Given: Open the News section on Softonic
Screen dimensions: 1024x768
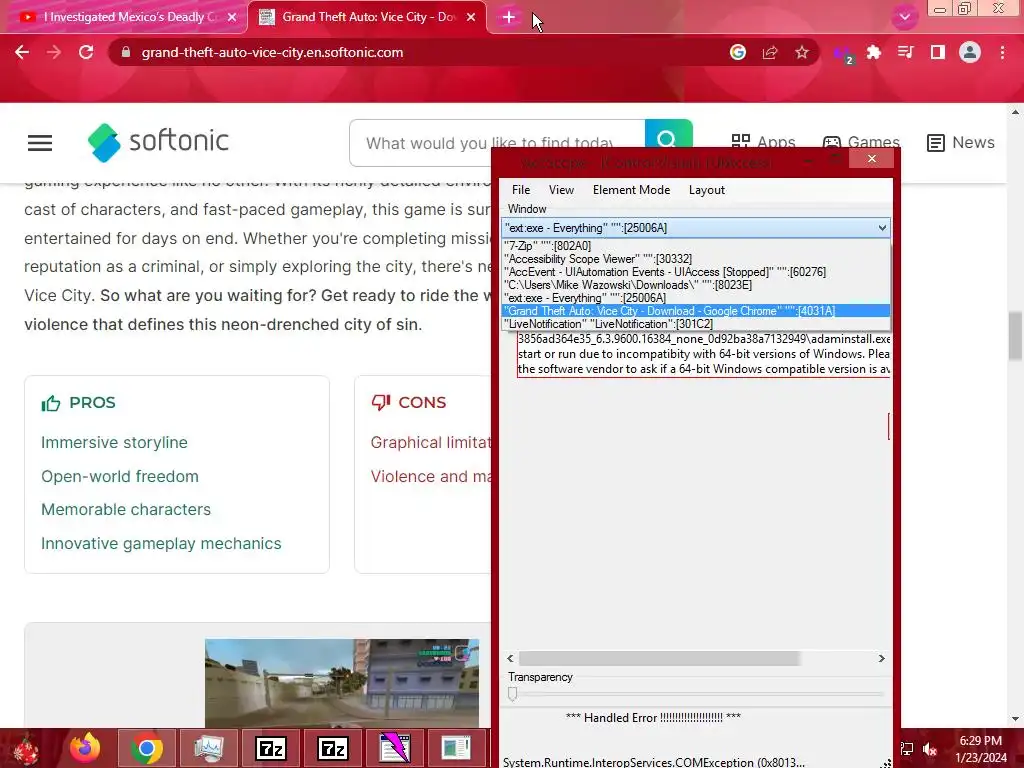Looking at the screenshot, I should tap(961, 142).
